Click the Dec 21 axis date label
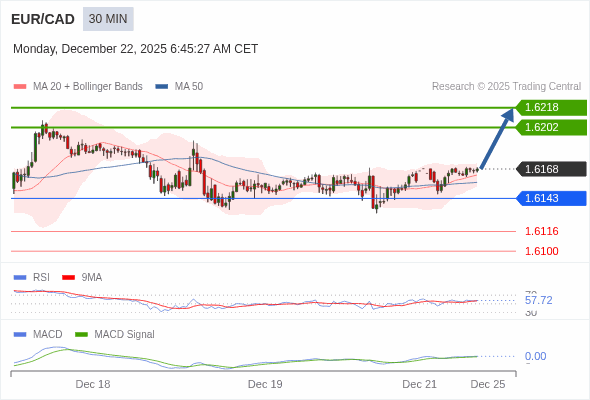This screenshot has width=590, height=400. 420,384
